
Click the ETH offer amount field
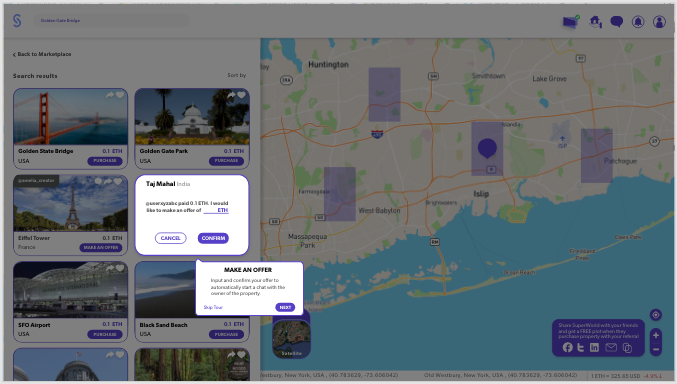point(215,210)
